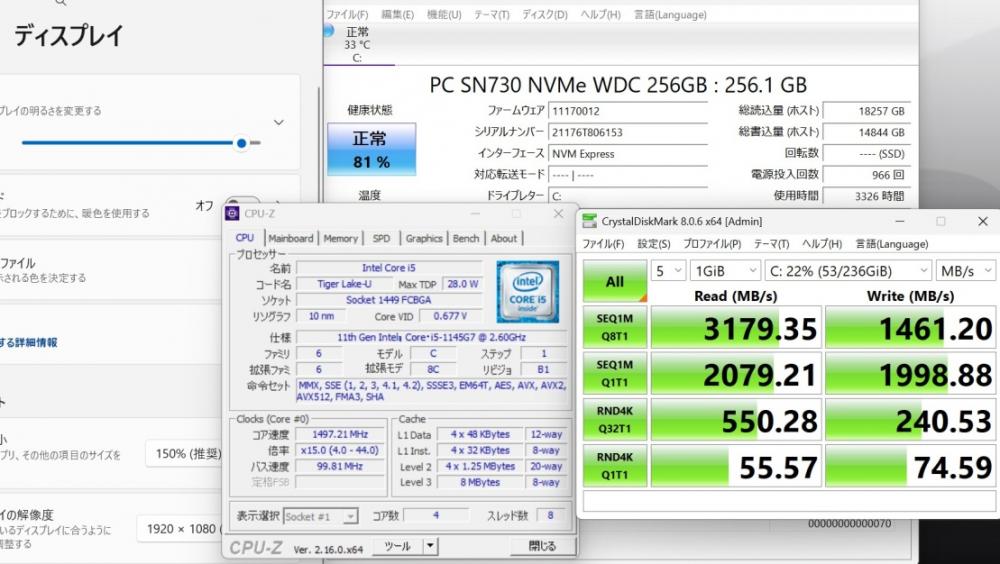Click the CrystalDiskMark title bar icon
Screen dimensions: 1000x564
click(x=590, y=221)
